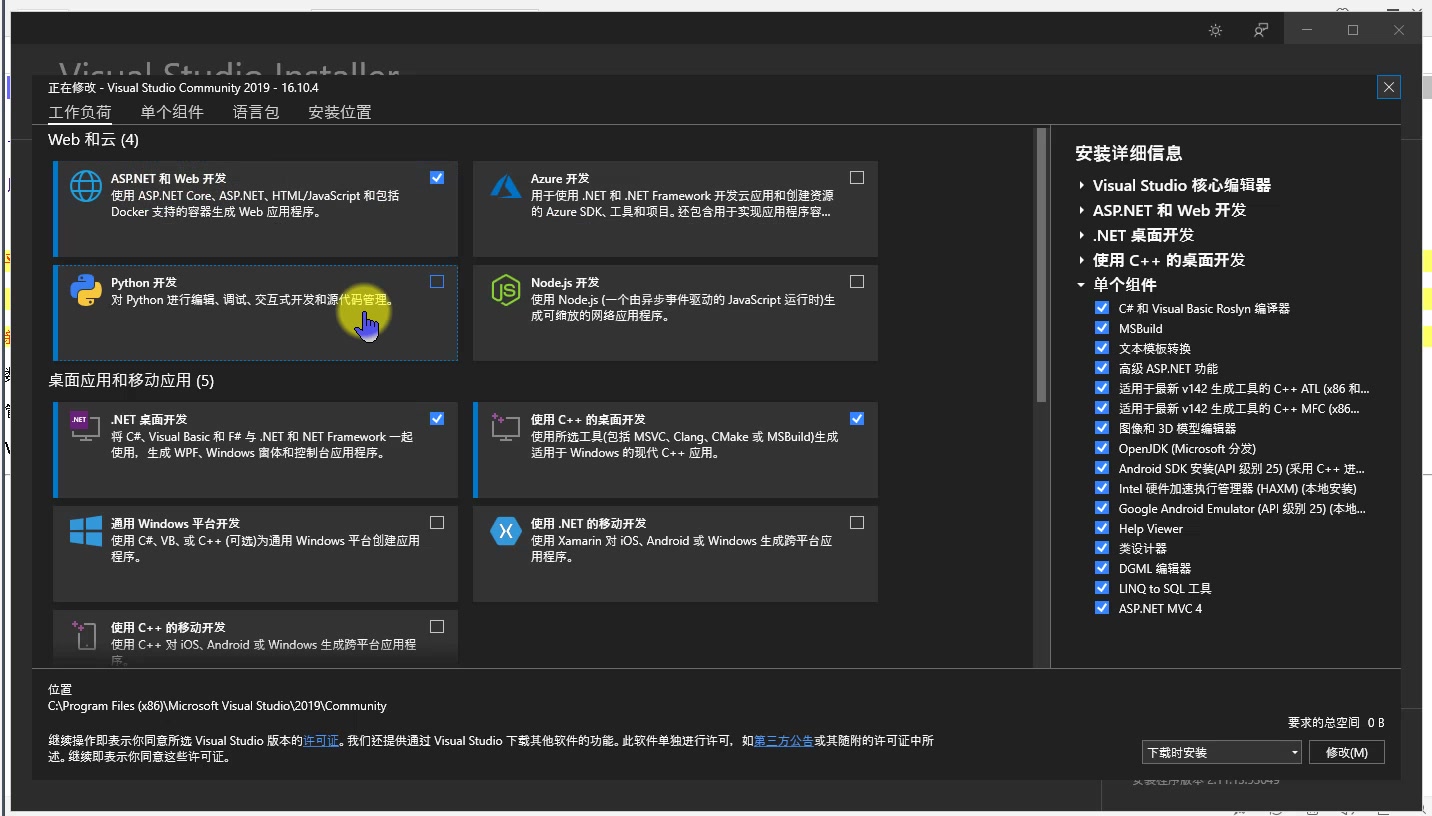Close the modify workloads dialog
Image resolution: width=1432 pixels, height=816 pixels.
1389,87
